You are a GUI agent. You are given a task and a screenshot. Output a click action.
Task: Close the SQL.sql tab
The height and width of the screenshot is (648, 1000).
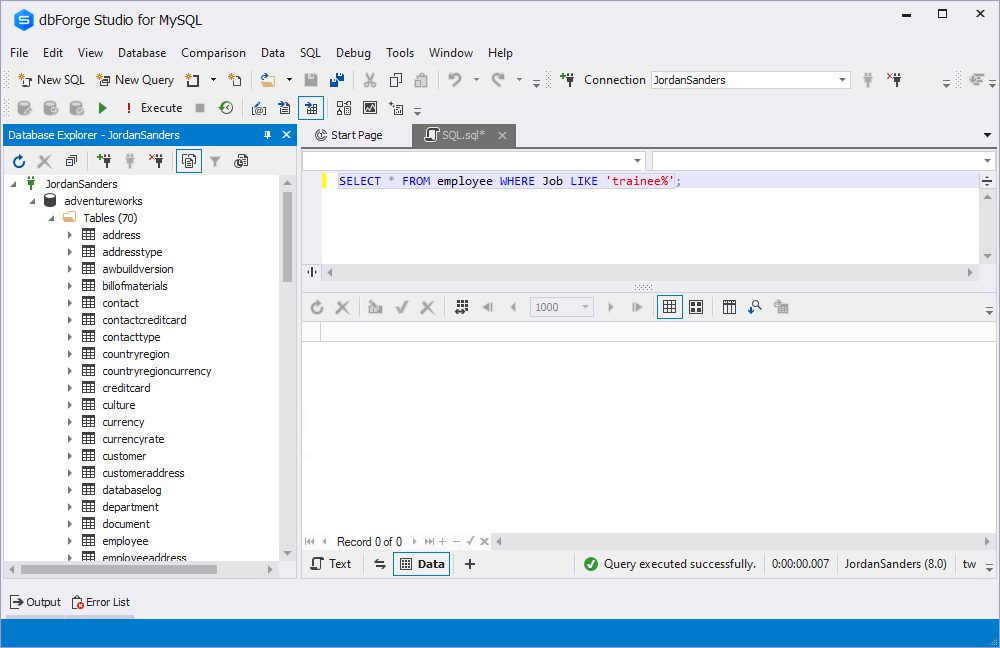coord(503,135)
